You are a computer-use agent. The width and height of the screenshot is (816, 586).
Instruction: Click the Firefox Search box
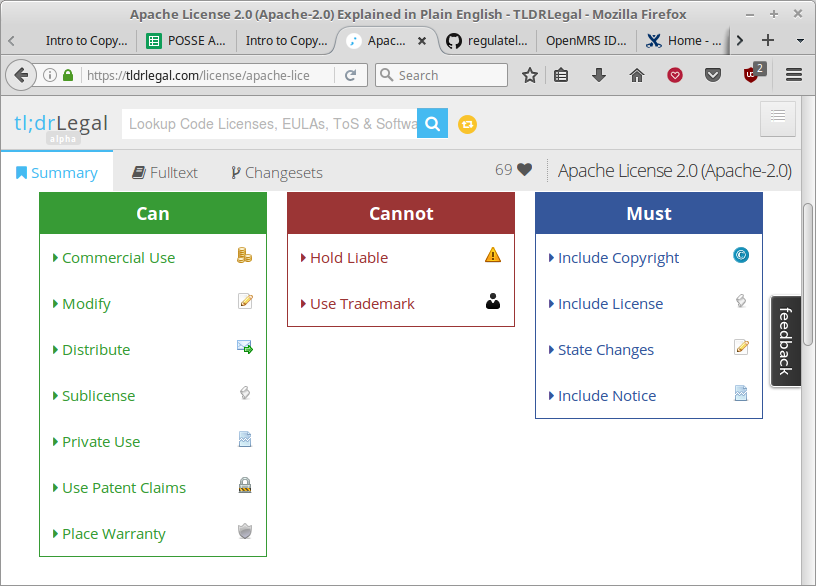[441, 75]
